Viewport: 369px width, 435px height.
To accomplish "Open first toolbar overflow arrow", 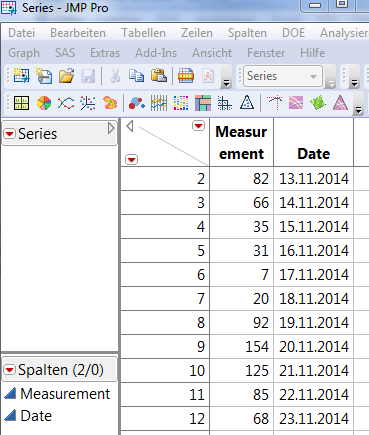I will [x=226, y=83].
